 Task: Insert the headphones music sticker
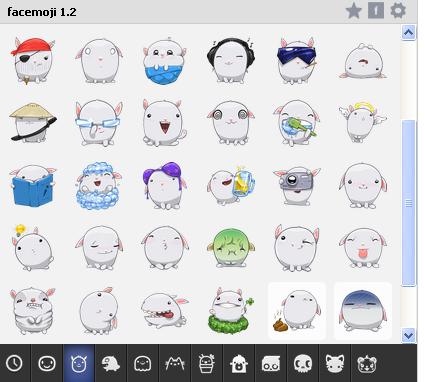231,60
